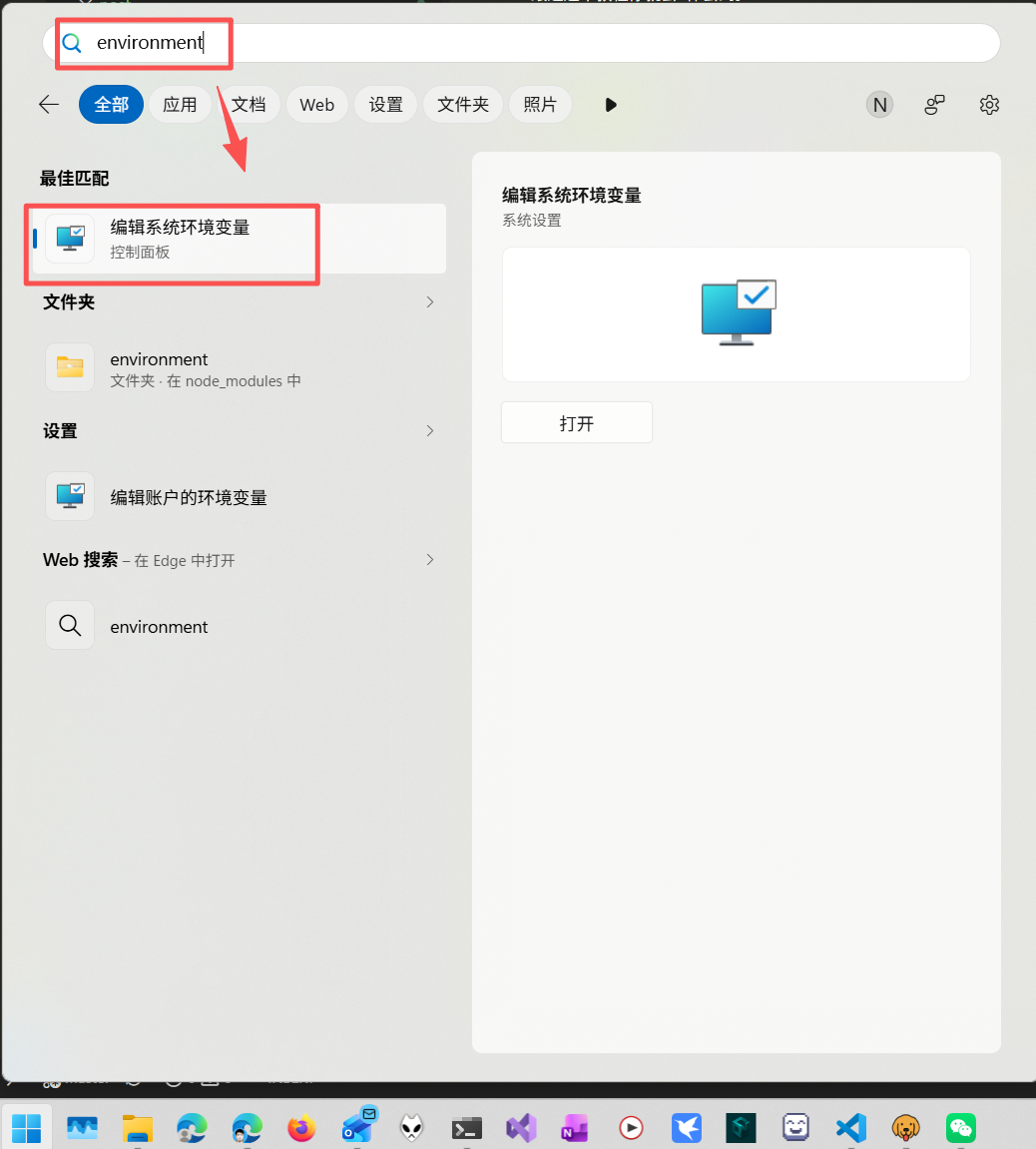
Task: Open the N account avatar
Action: (x=880, y=105)
